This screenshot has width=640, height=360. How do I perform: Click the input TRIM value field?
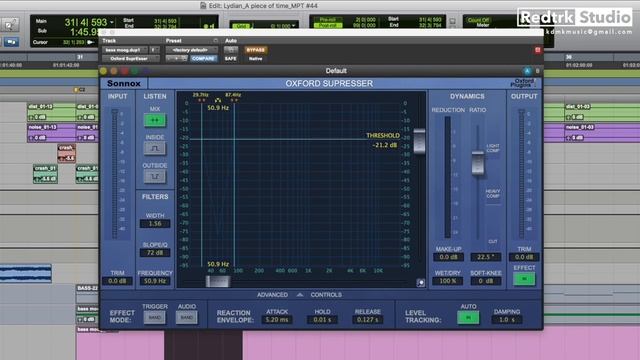[x=117, y=281]
